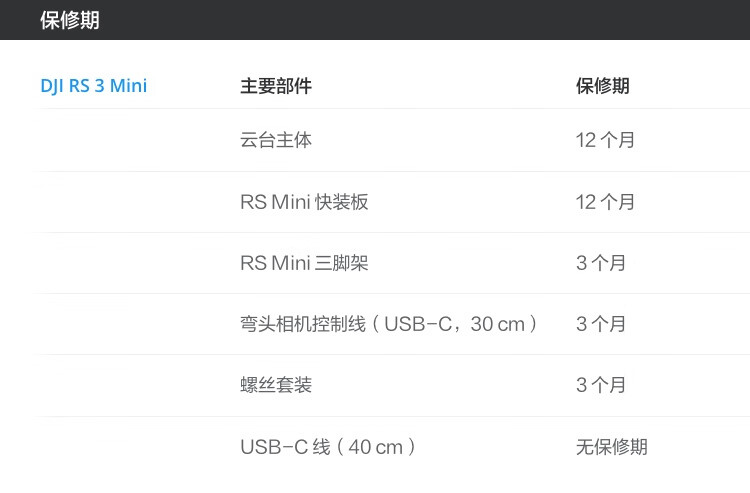Click 3 个月 warranty beside RS Mini 三脚架

pos(601,263)
